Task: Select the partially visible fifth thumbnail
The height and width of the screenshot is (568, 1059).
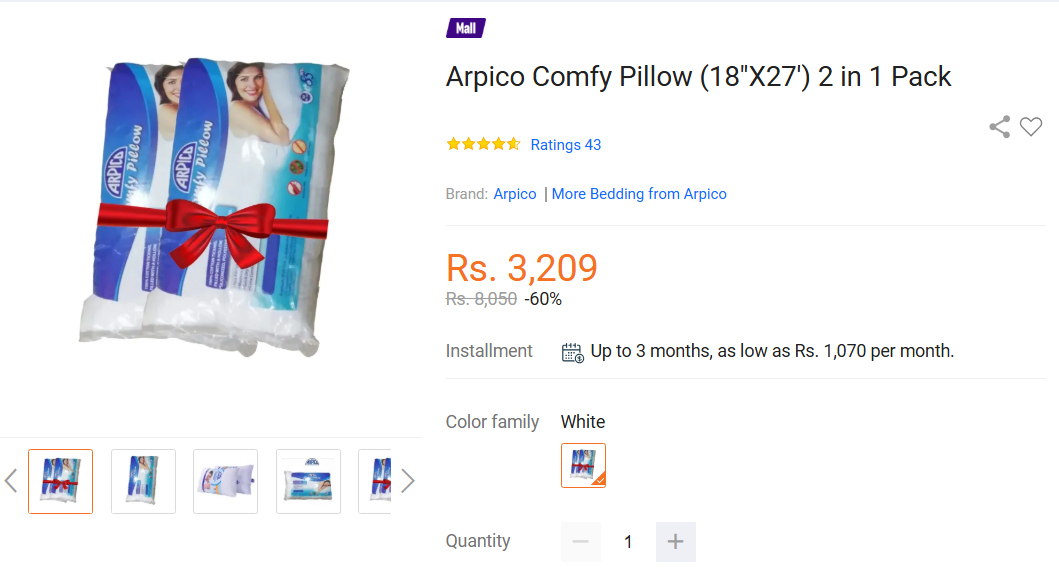Action: (375, 482)
